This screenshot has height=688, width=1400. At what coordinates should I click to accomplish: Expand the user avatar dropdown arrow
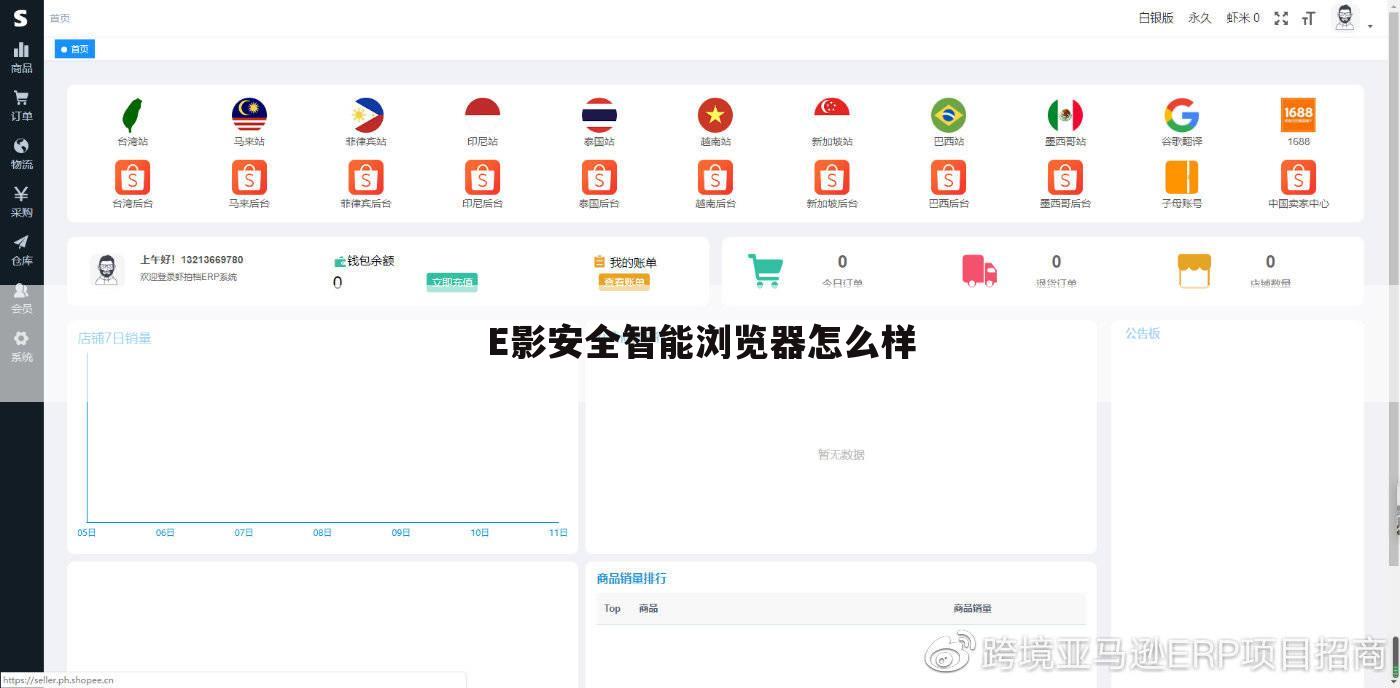click(x=1370, y=27)
